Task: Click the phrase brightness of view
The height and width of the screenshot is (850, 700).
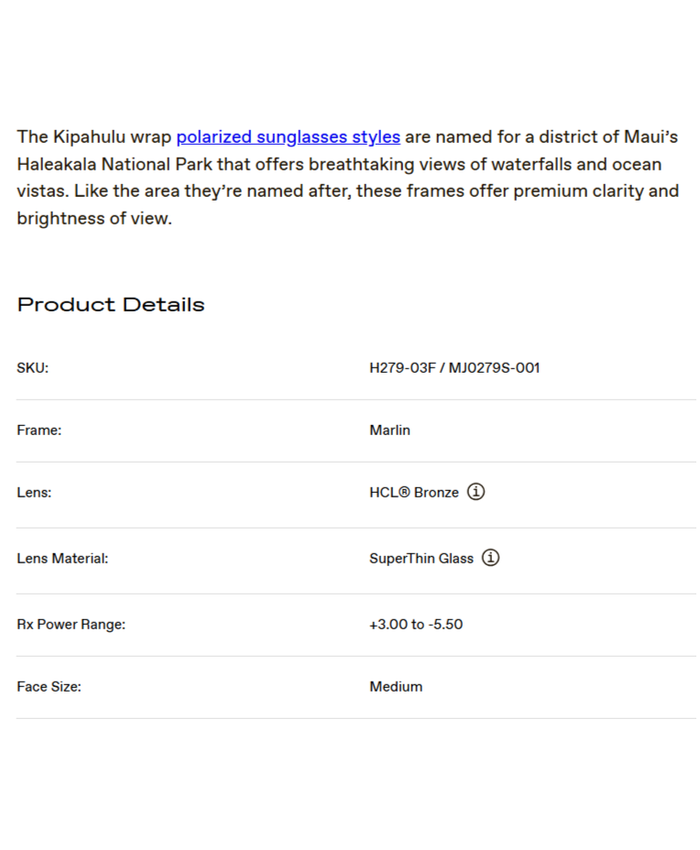Action: coord(94,218)
